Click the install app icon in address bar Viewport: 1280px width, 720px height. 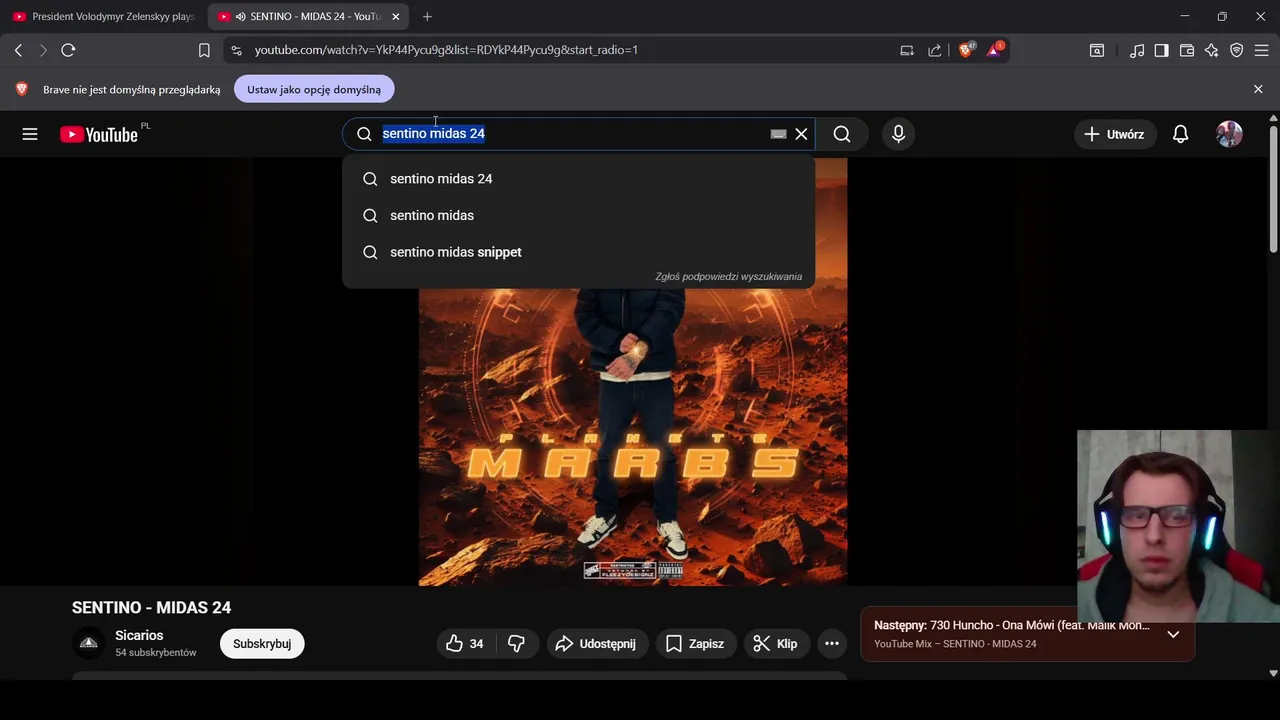(907, 50)
